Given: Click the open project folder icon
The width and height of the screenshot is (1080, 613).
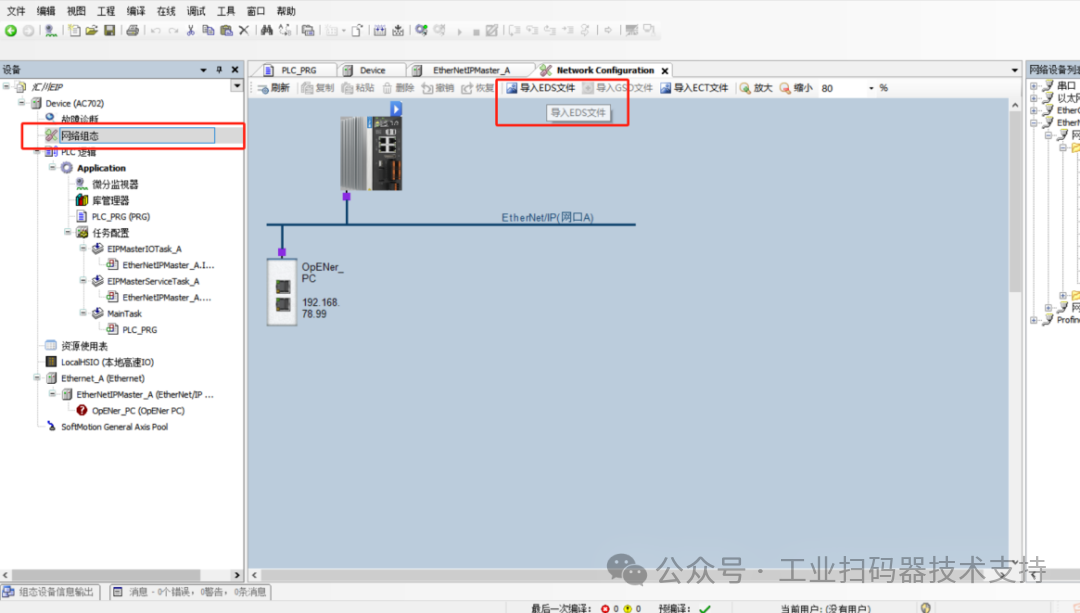Looking at the screenshot, I should [92, 30].
